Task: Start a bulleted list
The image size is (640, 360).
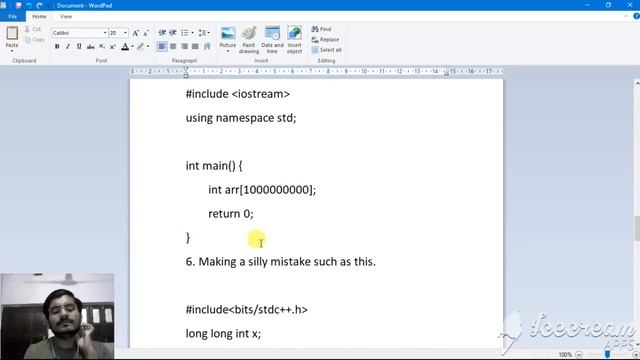Action: pyautogui.click(x=185, y=33)
